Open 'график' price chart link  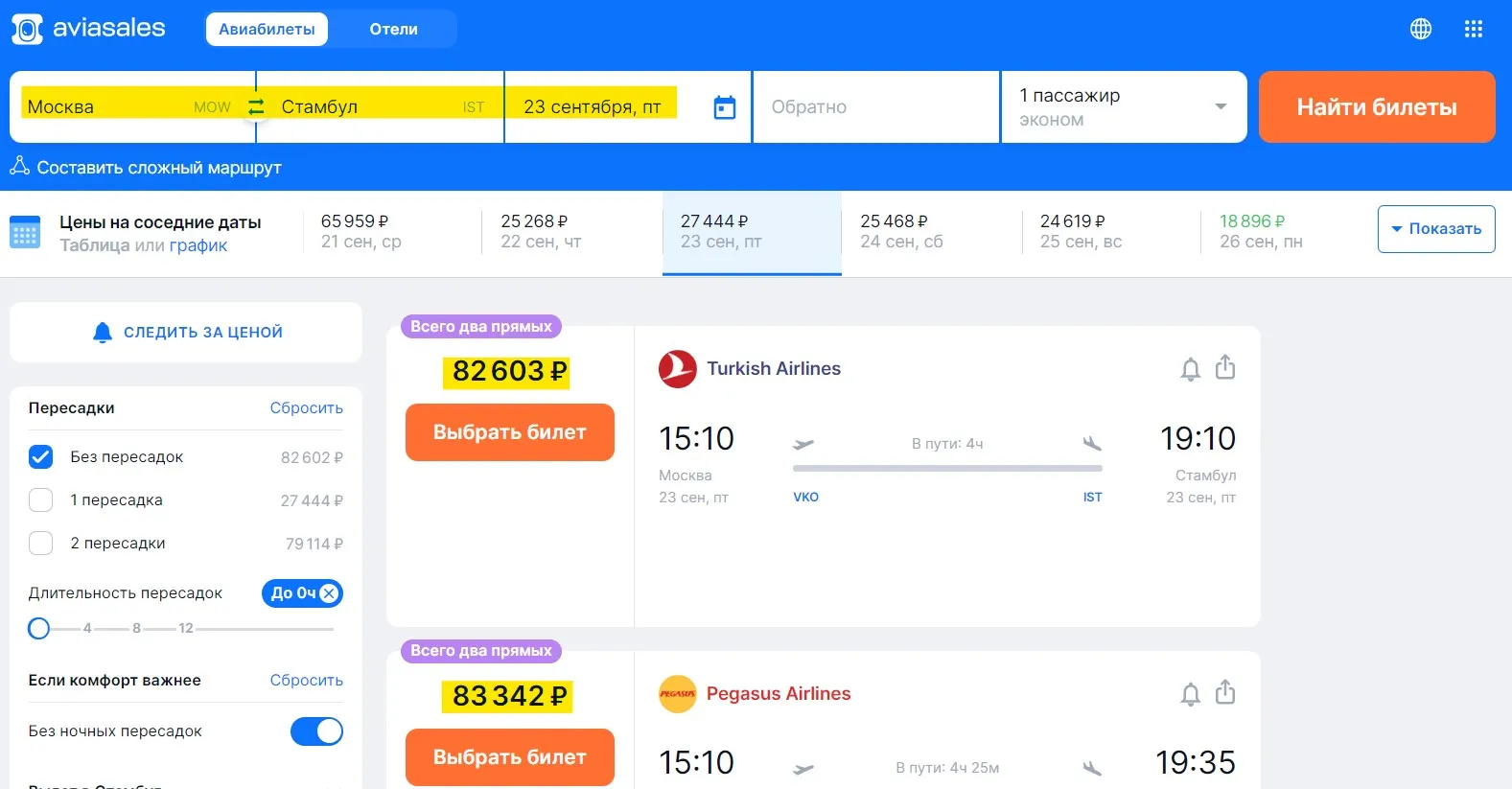pos(198,245)
